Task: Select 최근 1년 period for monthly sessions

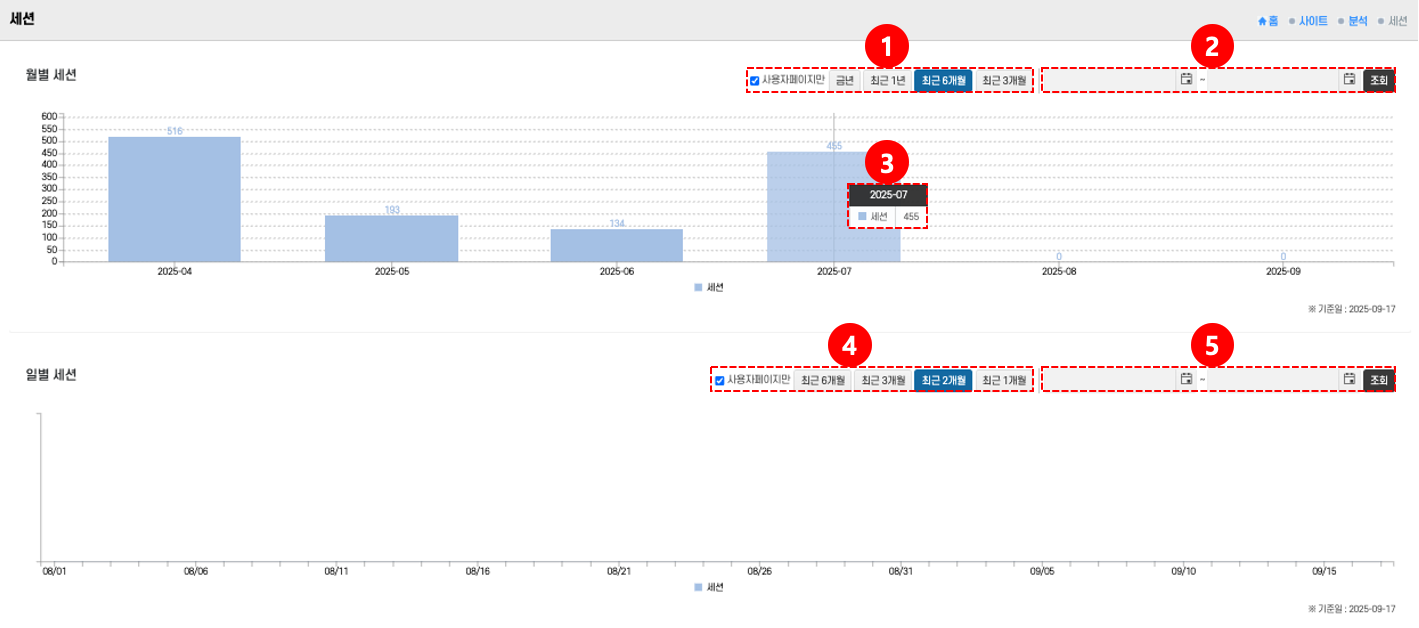Action: click(x=887, y=81)
